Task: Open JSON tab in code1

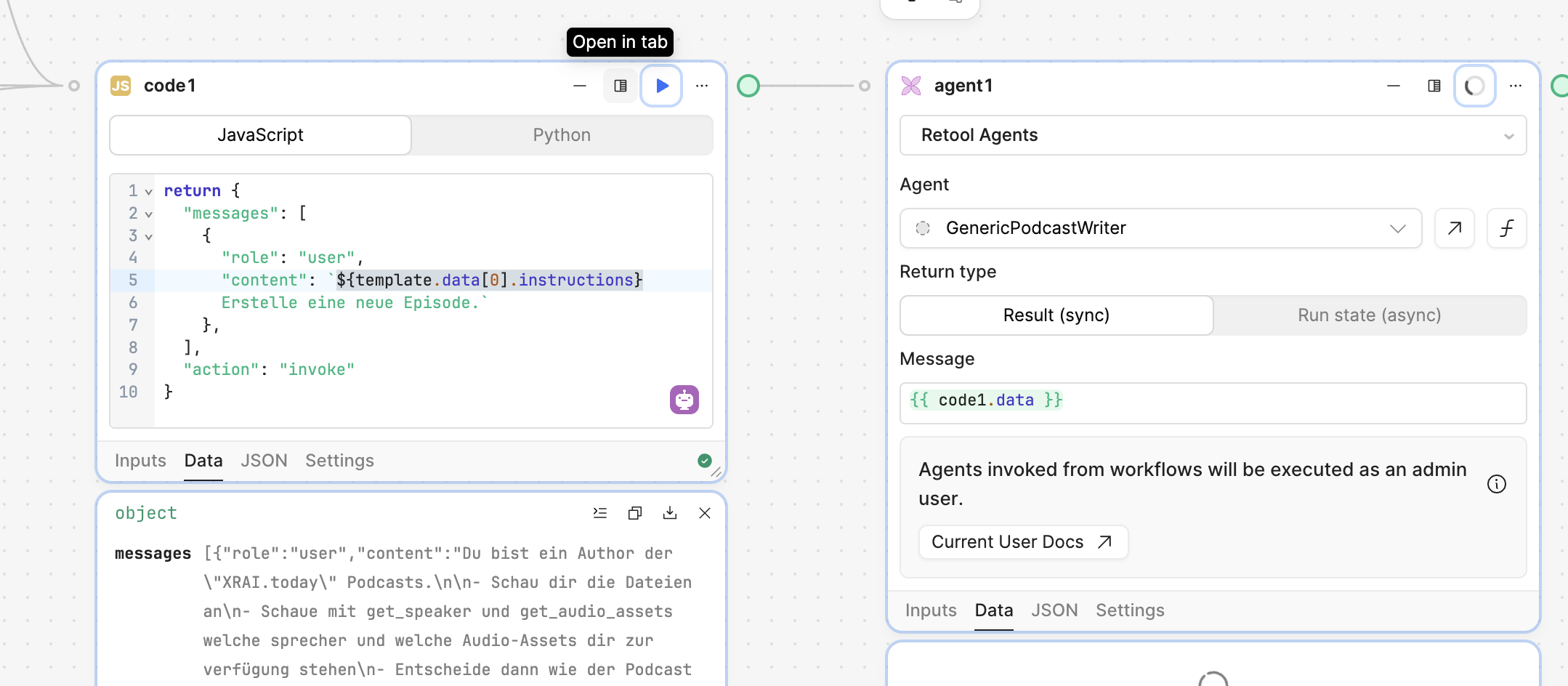Action: (x=264, y=461)
